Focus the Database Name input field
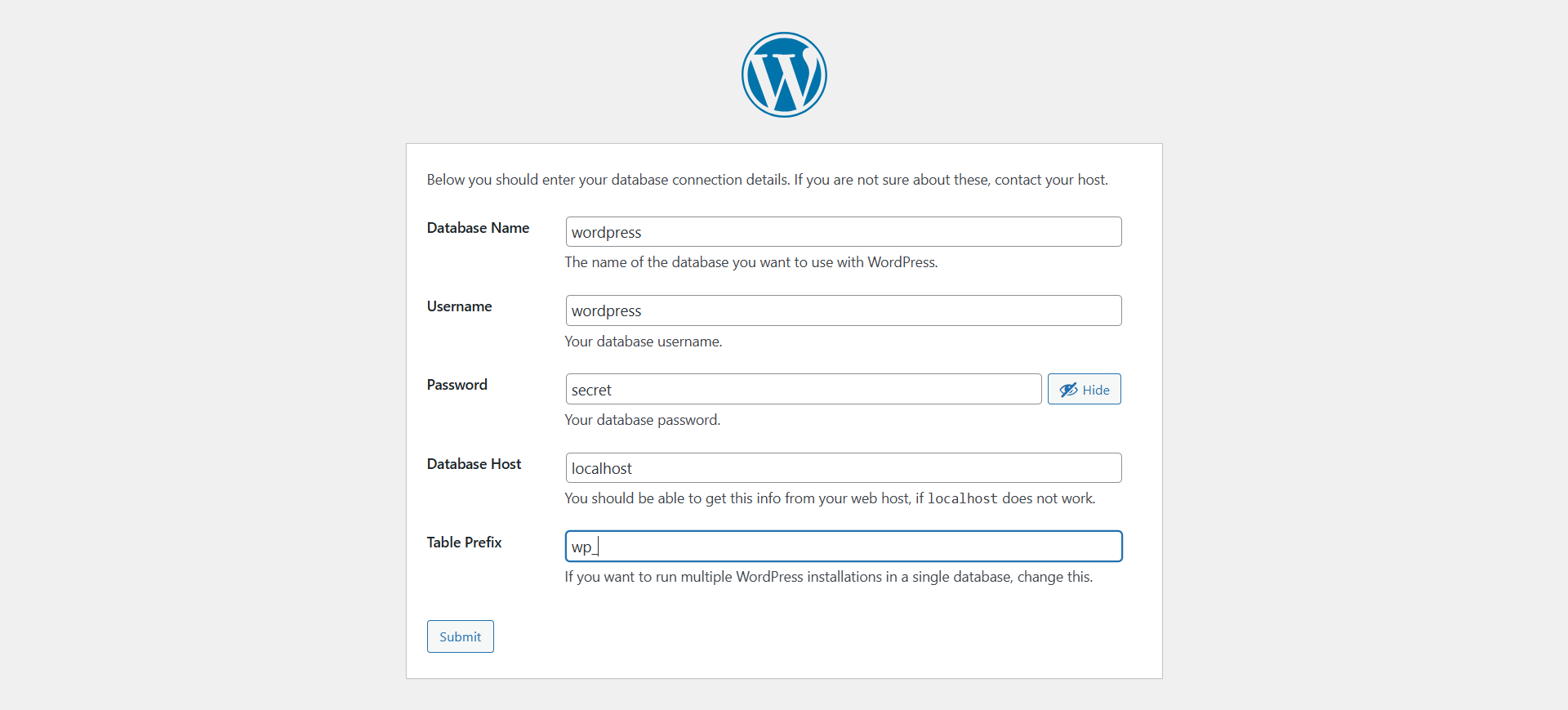1568x710 pixels. click(x=843, y=232)
